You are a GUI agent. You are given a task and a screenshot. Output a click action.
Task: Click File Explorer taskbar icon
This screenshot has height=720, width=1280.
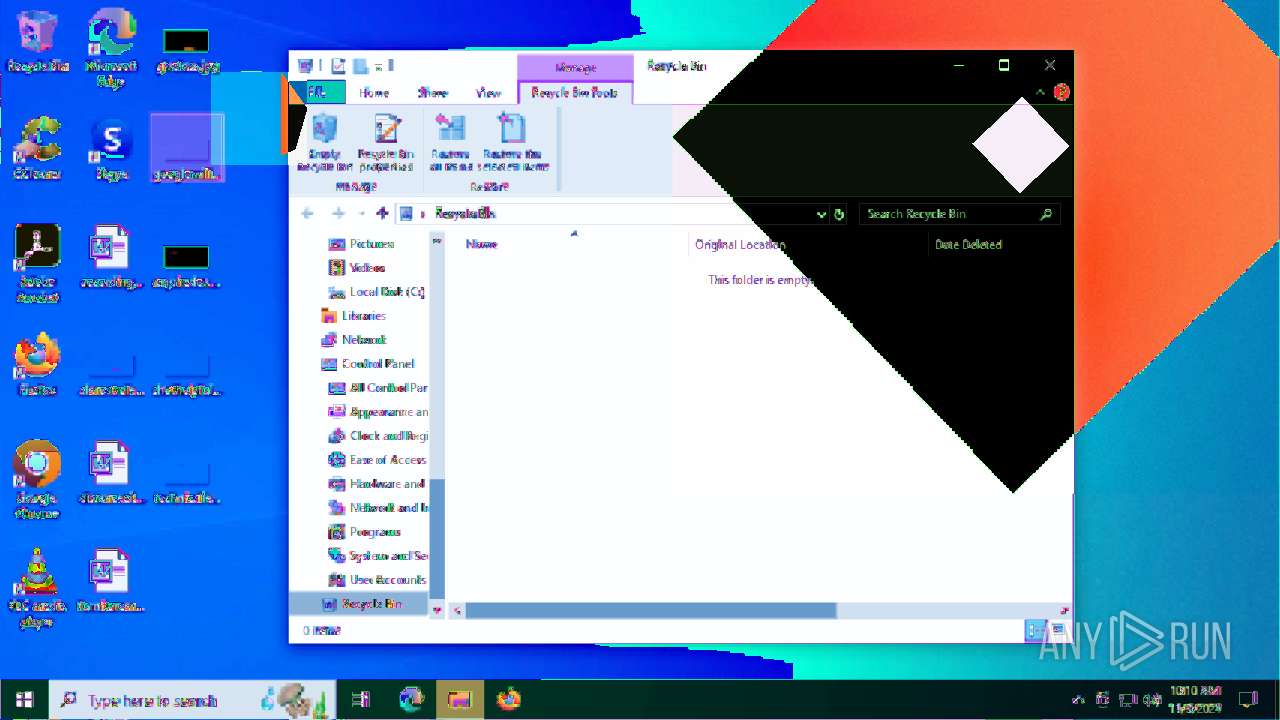460,700
